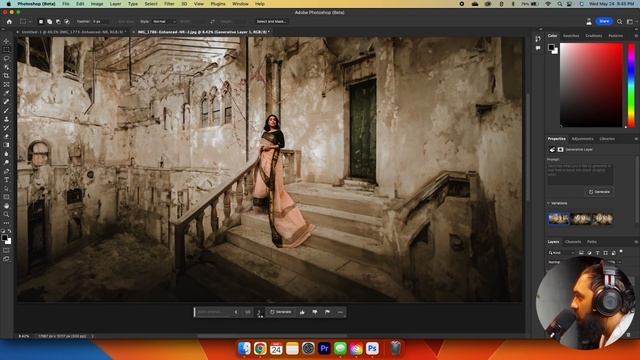Open the Filter menu
640x360 pixels.
(169, 4)
